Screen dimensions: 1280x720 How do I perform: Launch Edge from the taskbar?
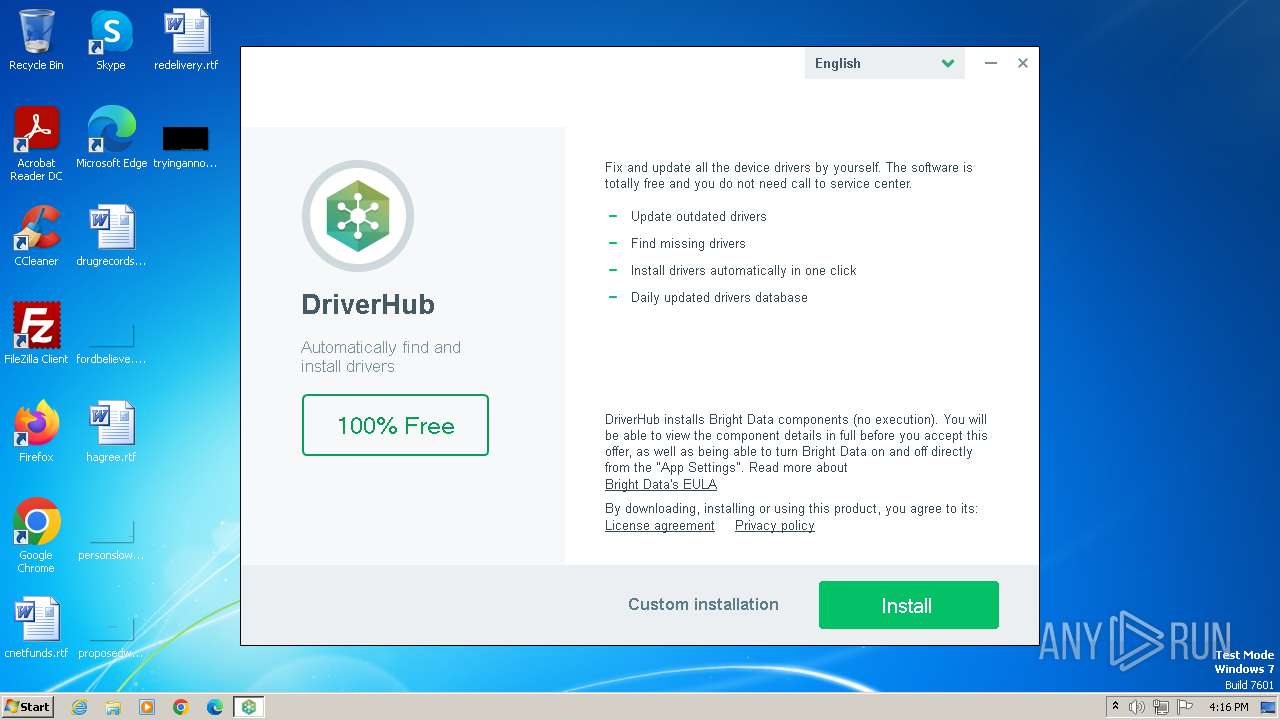click(215, 707)
